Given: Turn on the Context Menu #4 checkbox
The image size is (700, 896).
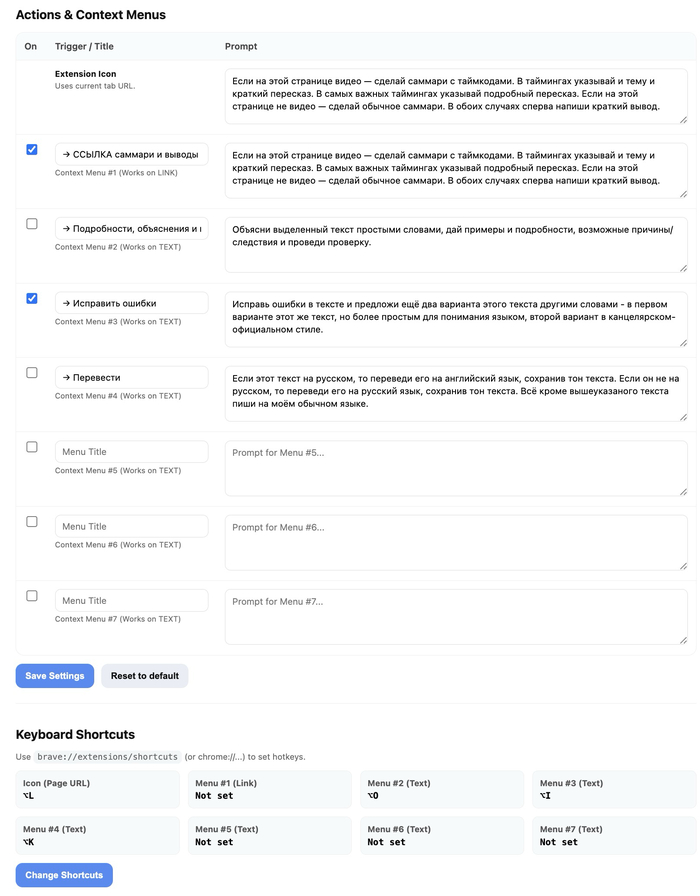Looking at the screenshot, I should tap(32, 373).
